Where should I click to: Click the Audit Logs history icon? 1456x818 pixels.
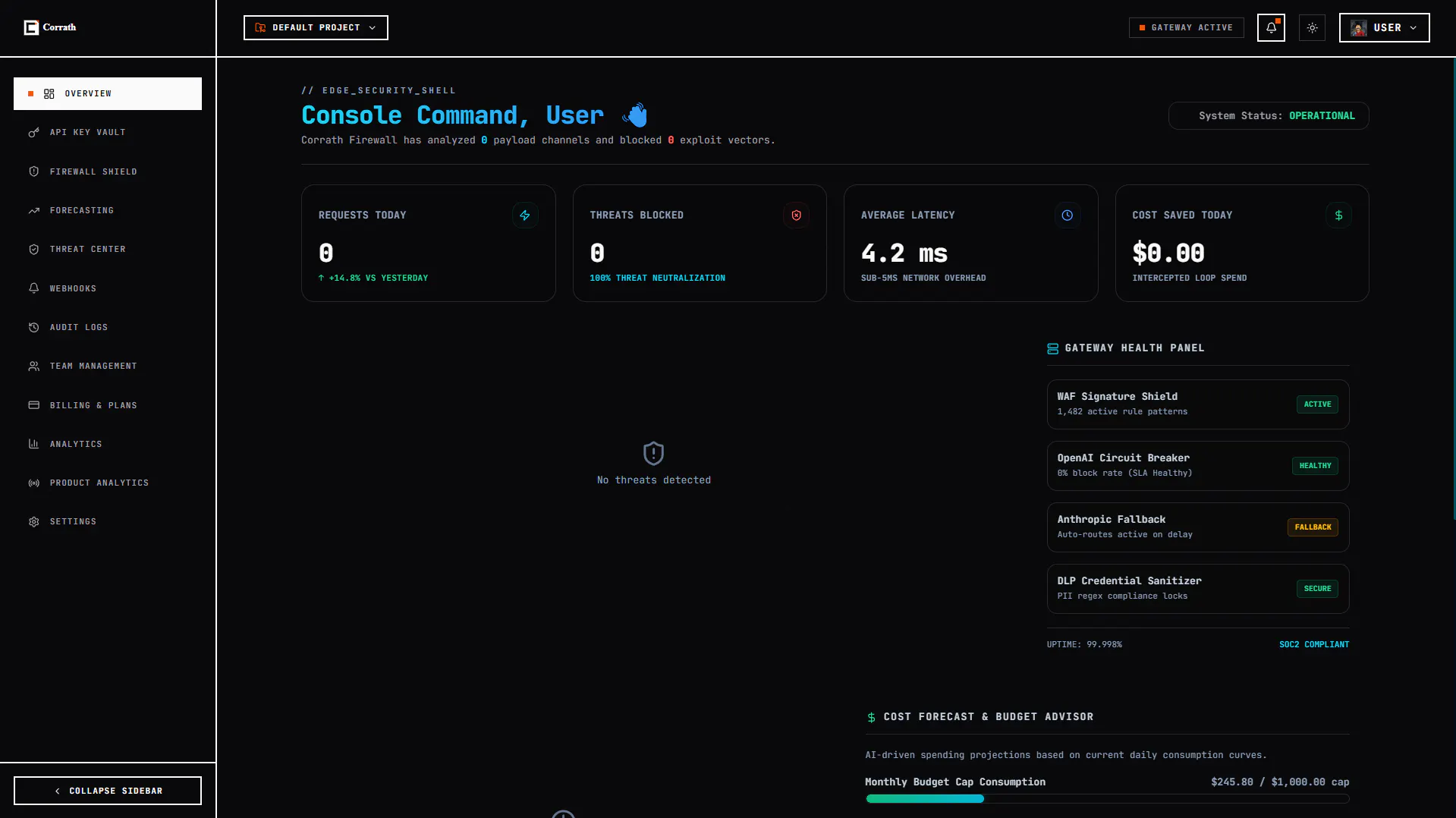click(x=33, y=327)
